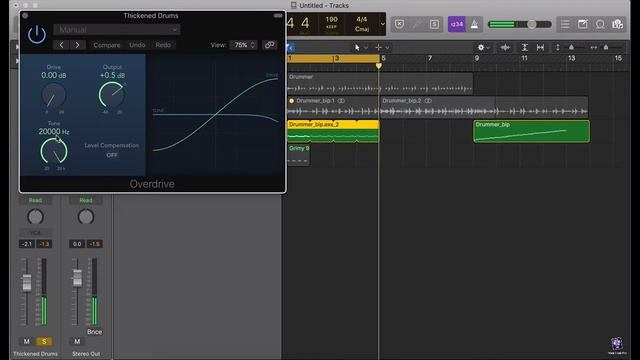Toggle the Waveform Zoom button

click(505, 48)
